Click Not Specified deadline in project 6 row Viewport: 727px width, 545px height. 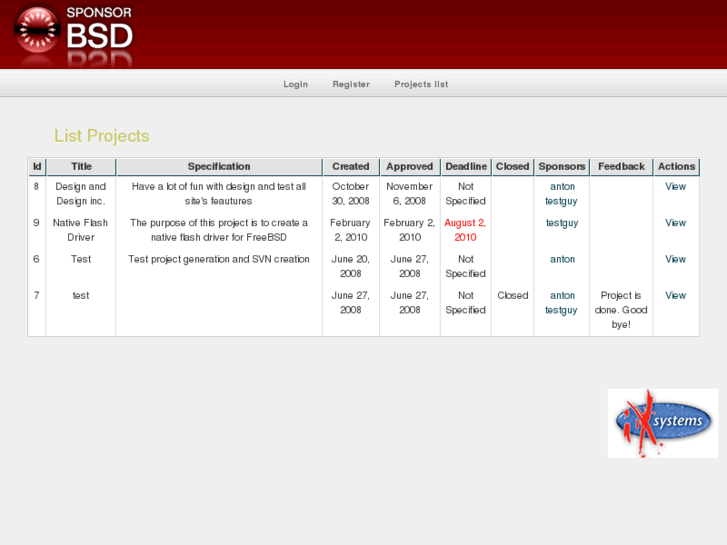point(466,266)
